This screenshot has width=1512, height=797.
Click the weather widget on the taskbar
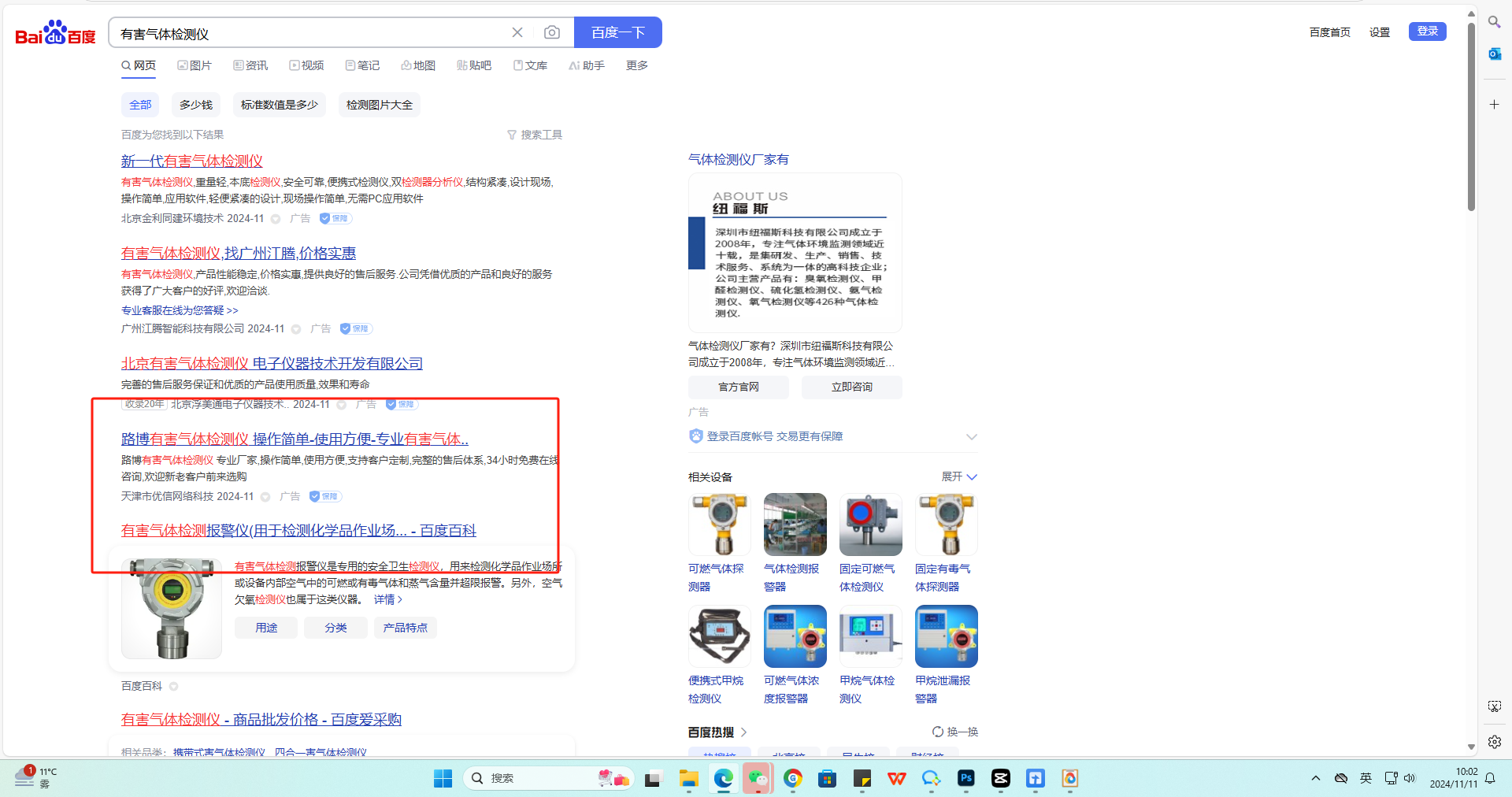36,777
